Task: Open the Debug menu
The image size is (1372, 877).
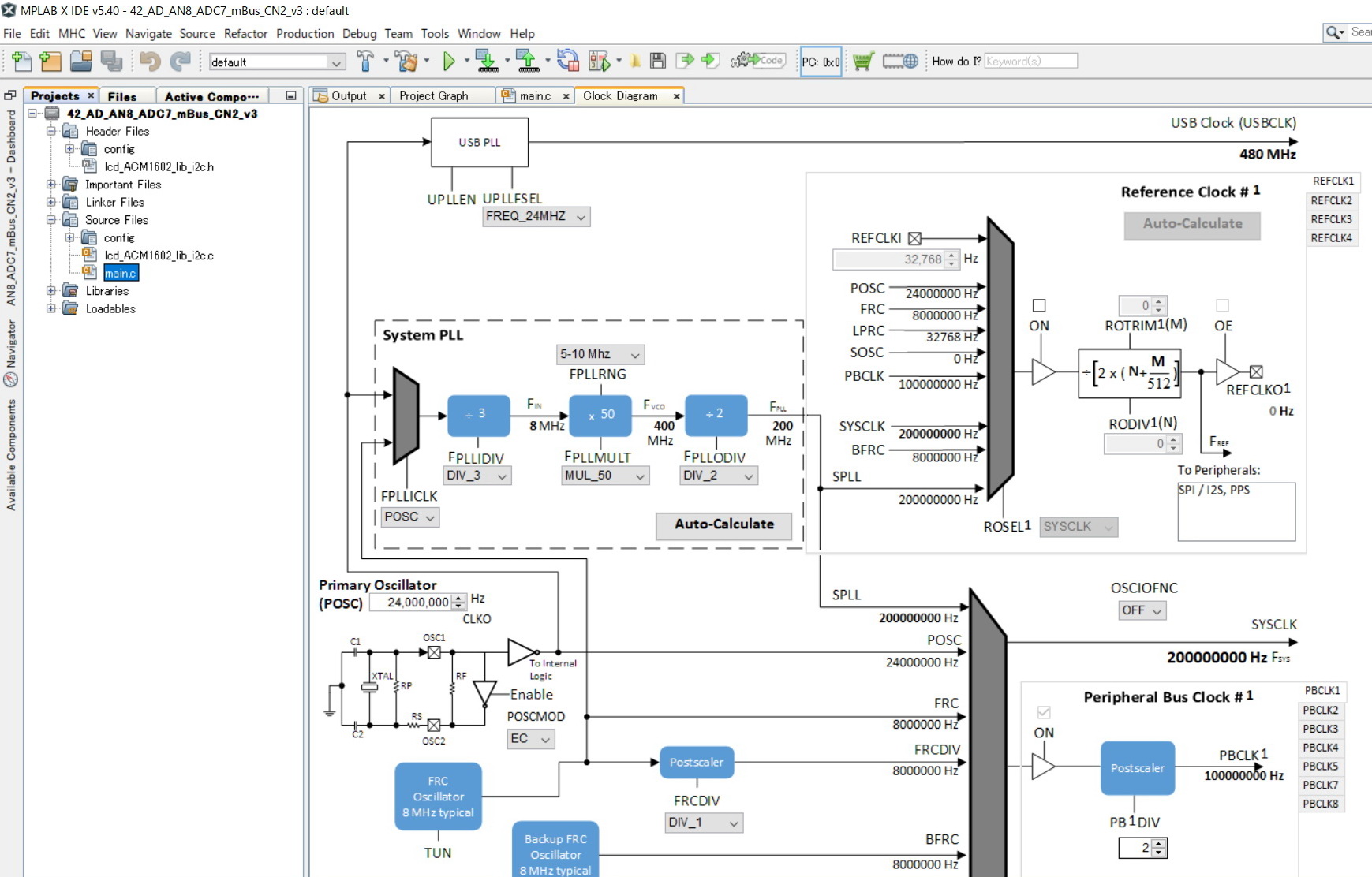Action: coord(359,33)
